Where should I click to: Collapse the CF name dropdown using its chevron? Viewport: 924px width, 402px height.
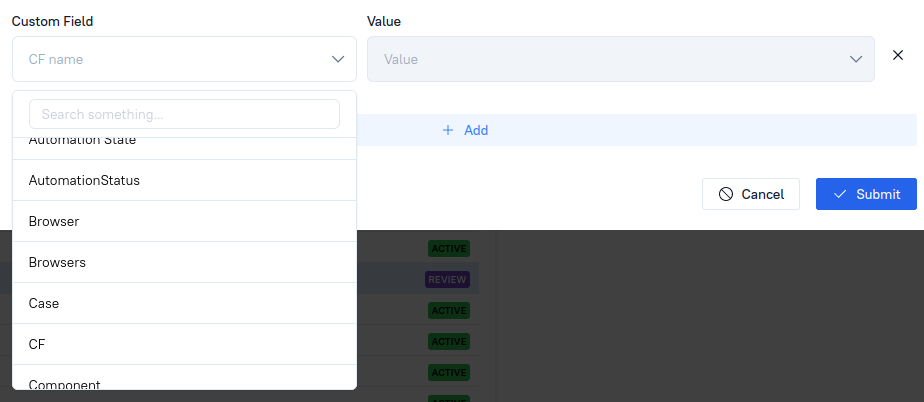click(x=338, y=60)
